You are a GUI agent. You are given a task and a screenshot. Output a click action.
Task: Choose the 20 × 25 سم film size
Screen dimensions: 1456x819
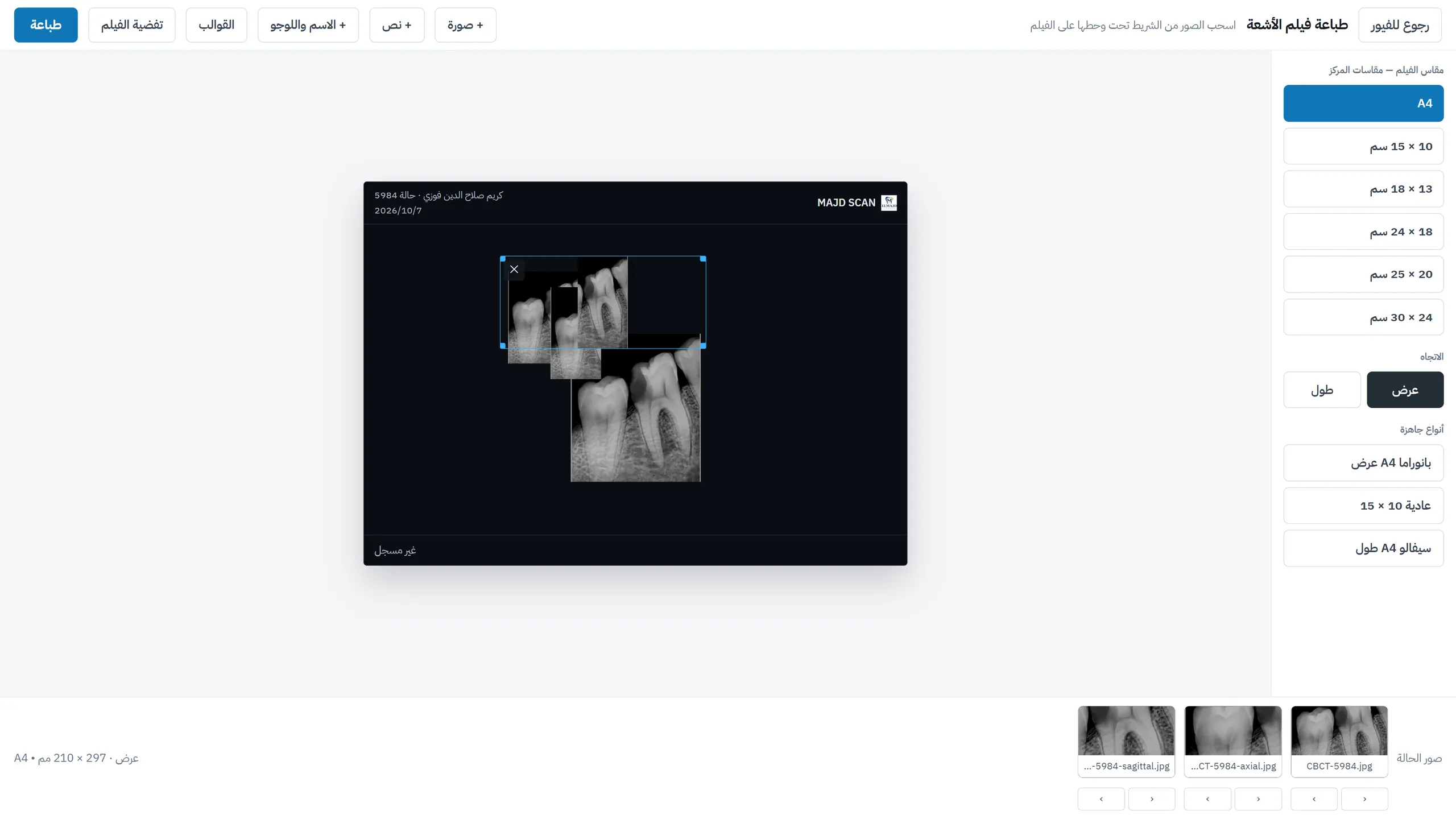[1363, 274]
